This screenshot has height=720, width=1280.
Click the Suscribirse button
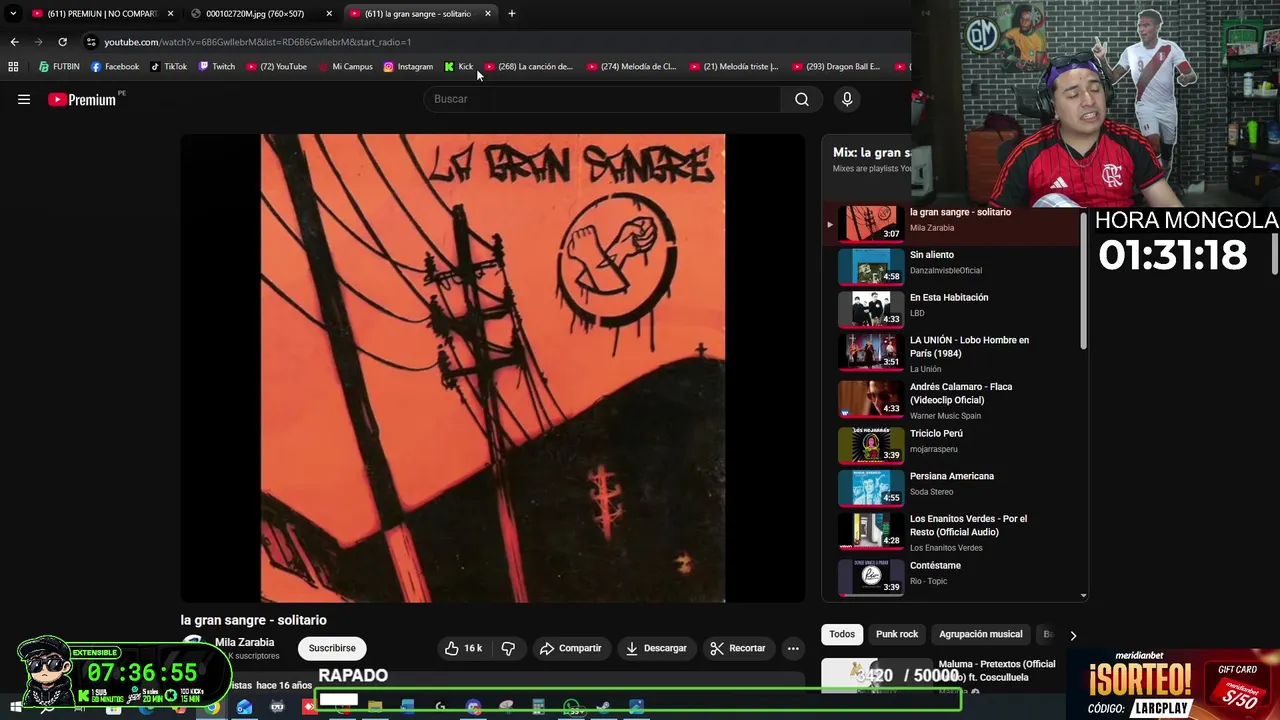[x=332, y=648]
